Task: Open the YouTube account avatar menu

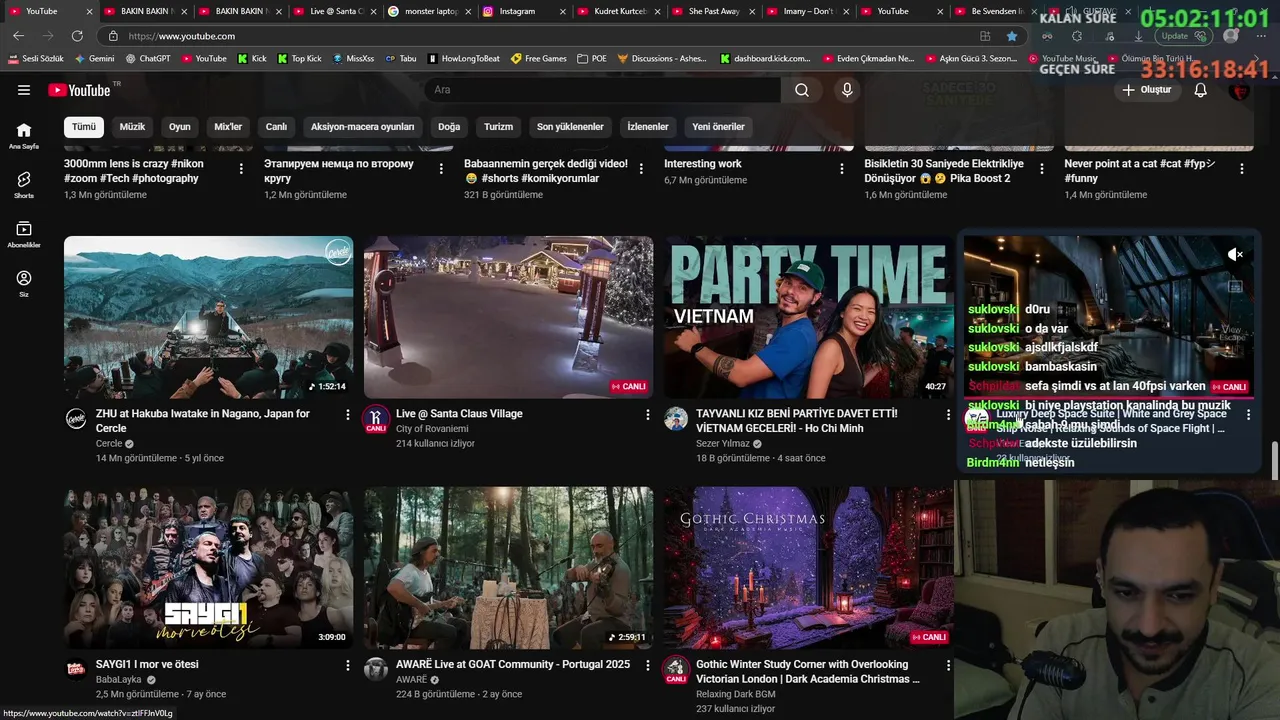Action: coord(1240,90)
